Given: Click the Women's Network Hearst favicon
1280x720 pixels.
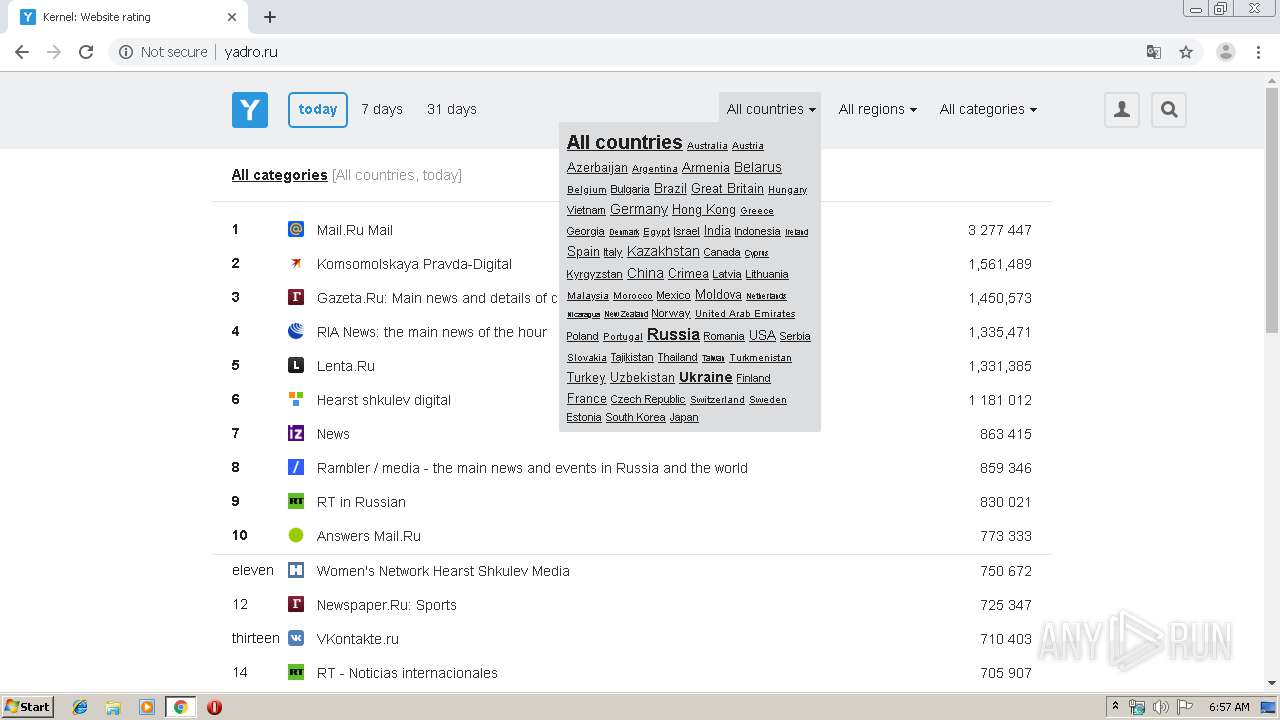Looking at the screenshot, I should pos(296,570).
